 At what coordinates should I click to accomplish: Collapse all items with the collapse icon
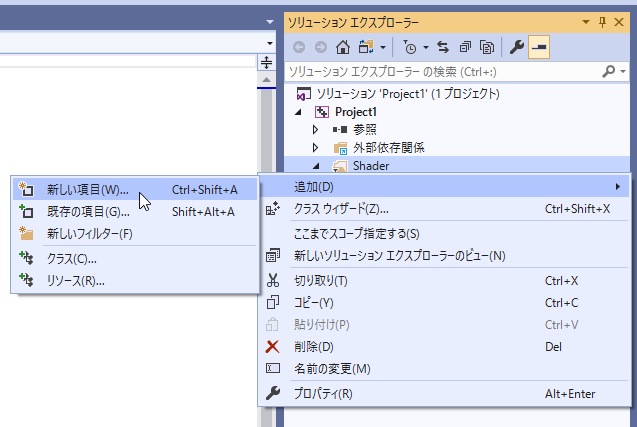pyautogui.click(x=465, y=48)
